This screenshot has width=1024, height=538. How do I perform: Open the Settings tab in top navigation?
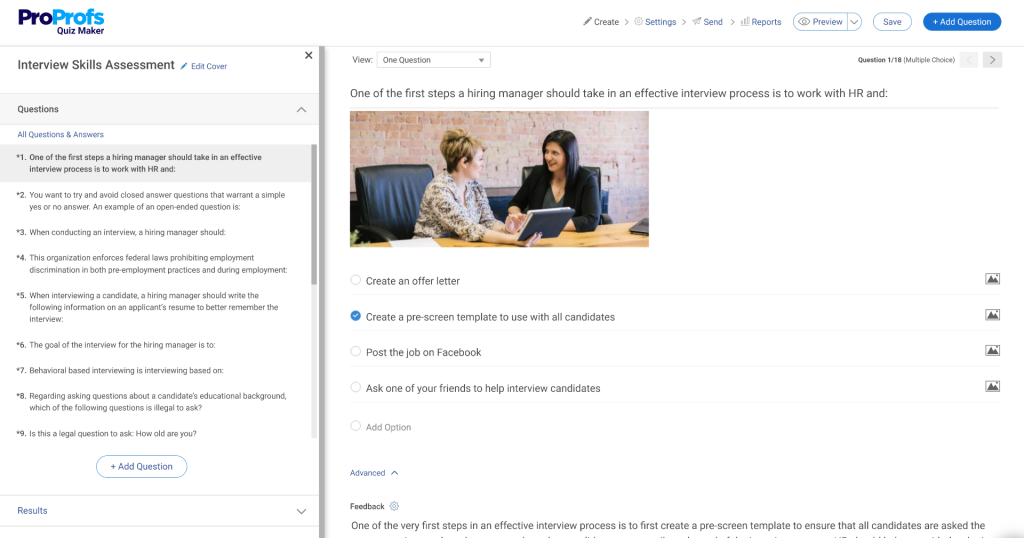coord(655,22)
